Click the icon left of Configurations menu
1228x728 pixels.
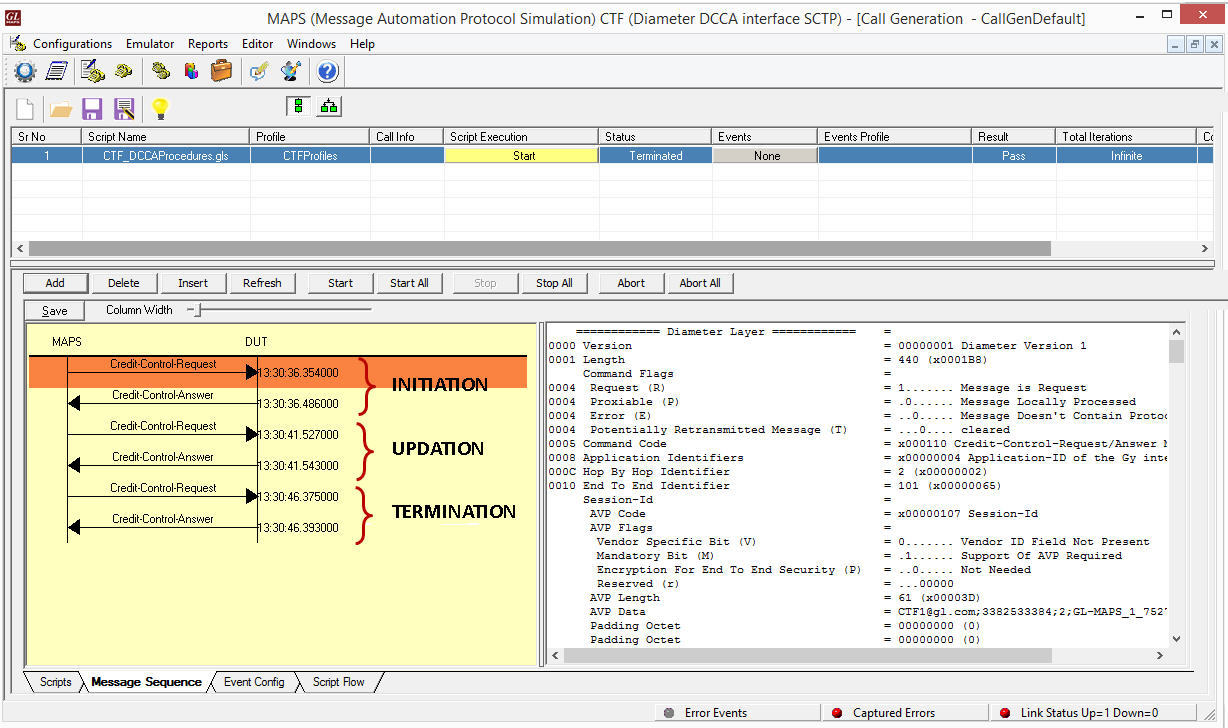point(17,44)
